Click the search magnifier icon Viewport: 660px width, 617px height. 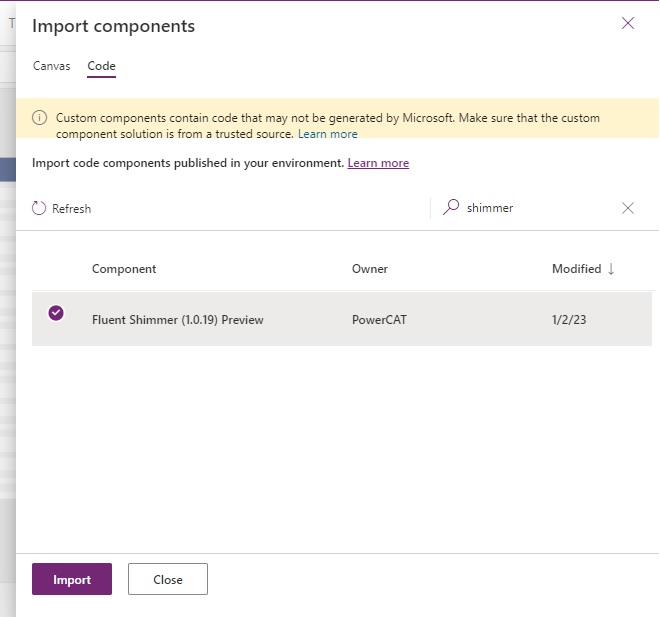tap(451, 208)
